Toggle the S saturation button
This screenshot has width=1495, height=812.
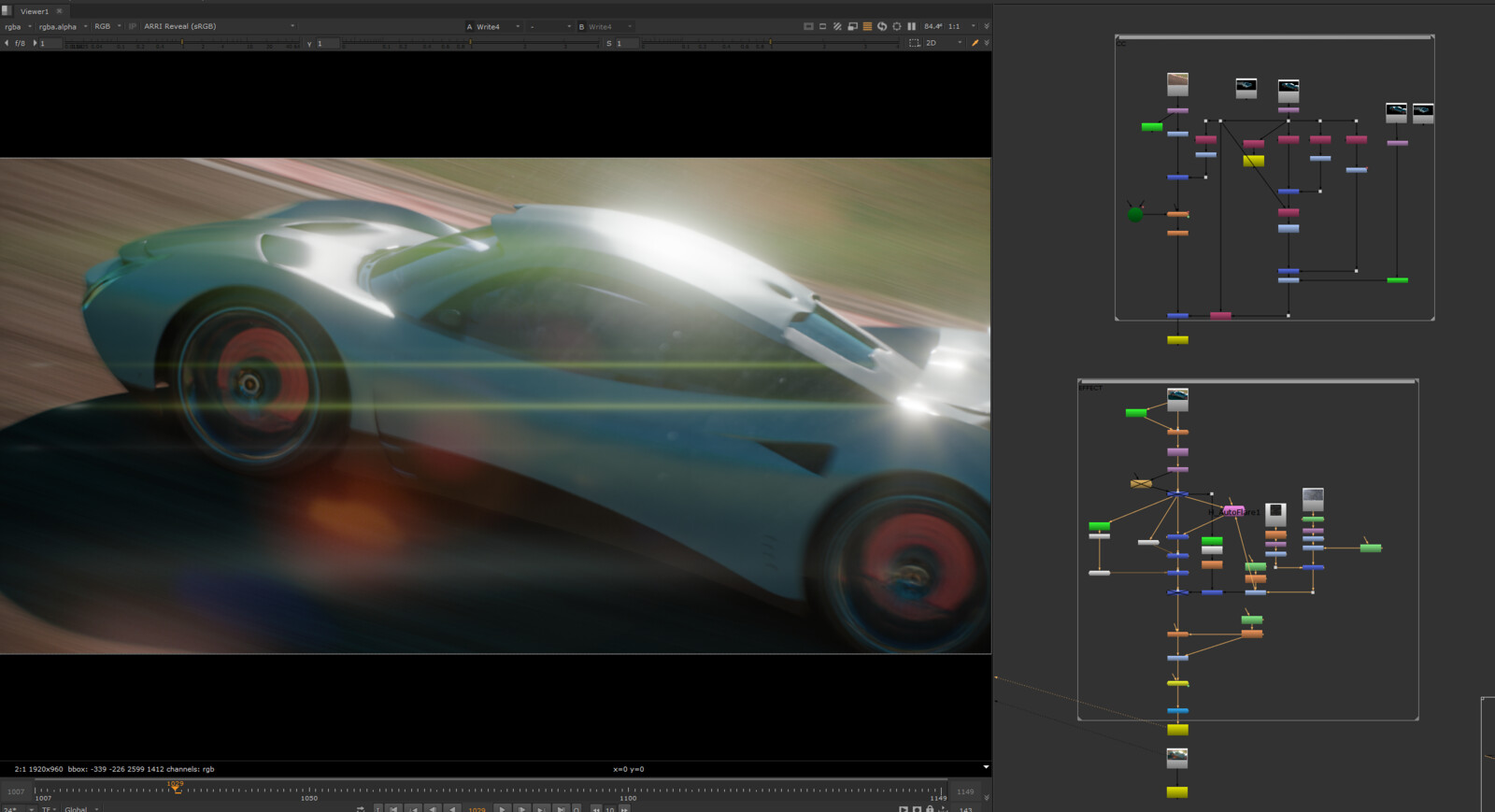tap(608, 44)
